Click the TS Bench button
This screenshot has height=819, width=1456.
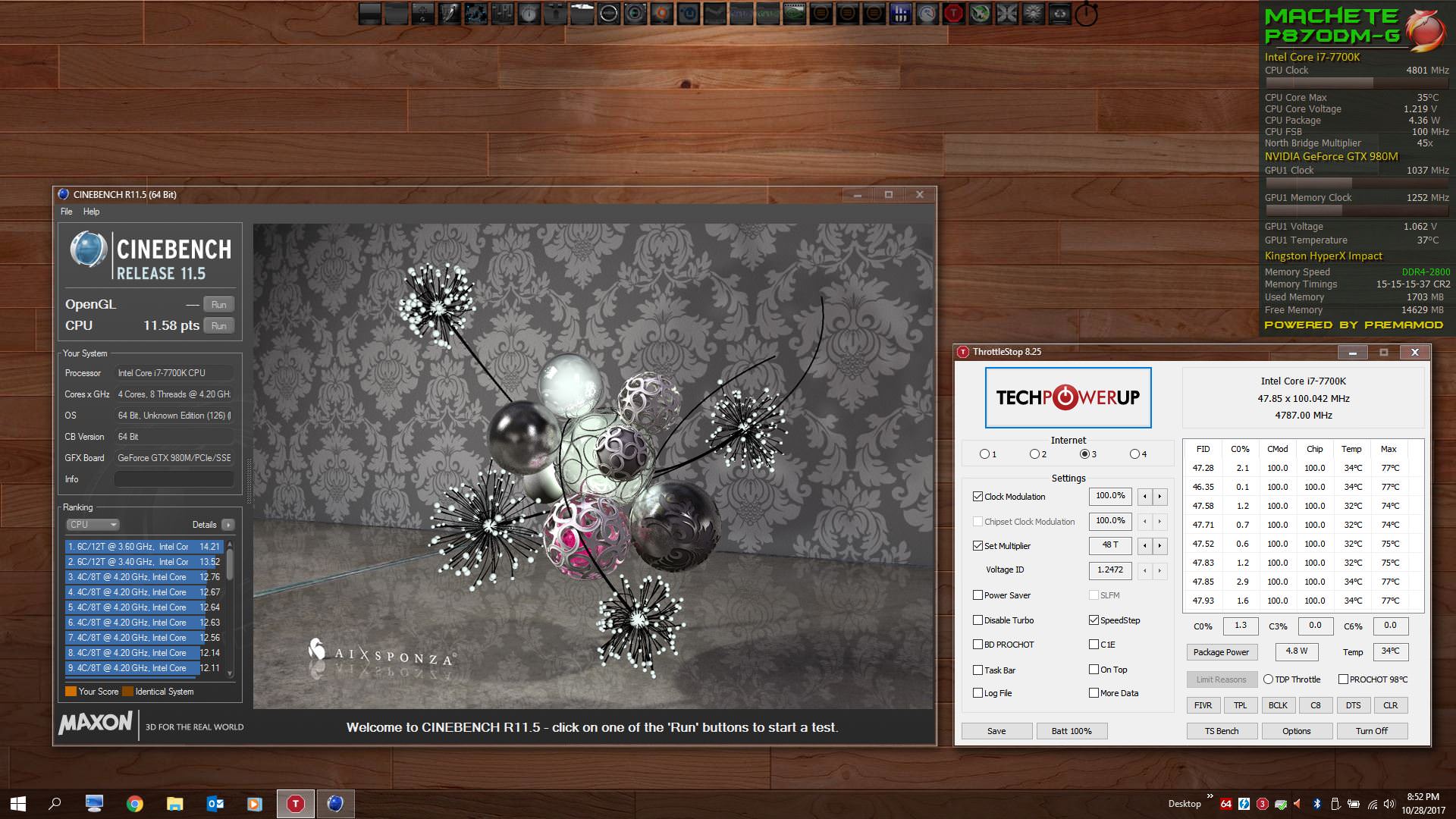click(1222, 731)
